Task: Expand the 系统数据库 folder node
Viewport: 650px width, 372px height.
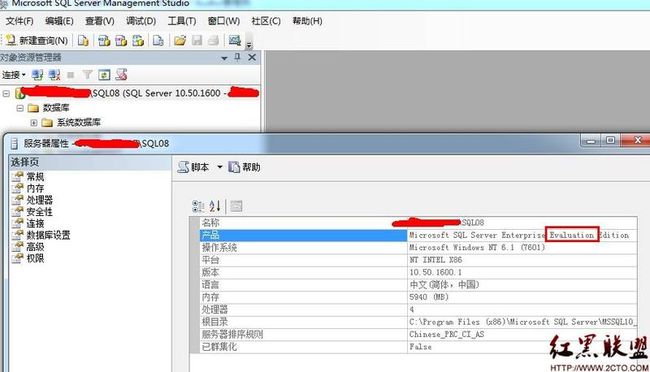Action: point(34,123)
